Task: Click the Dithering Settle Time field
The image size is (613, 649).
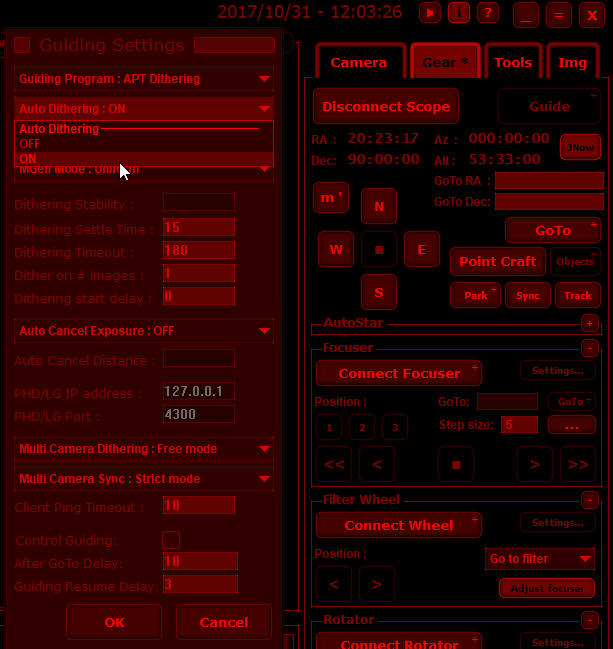Action: [x=198, y=228]
